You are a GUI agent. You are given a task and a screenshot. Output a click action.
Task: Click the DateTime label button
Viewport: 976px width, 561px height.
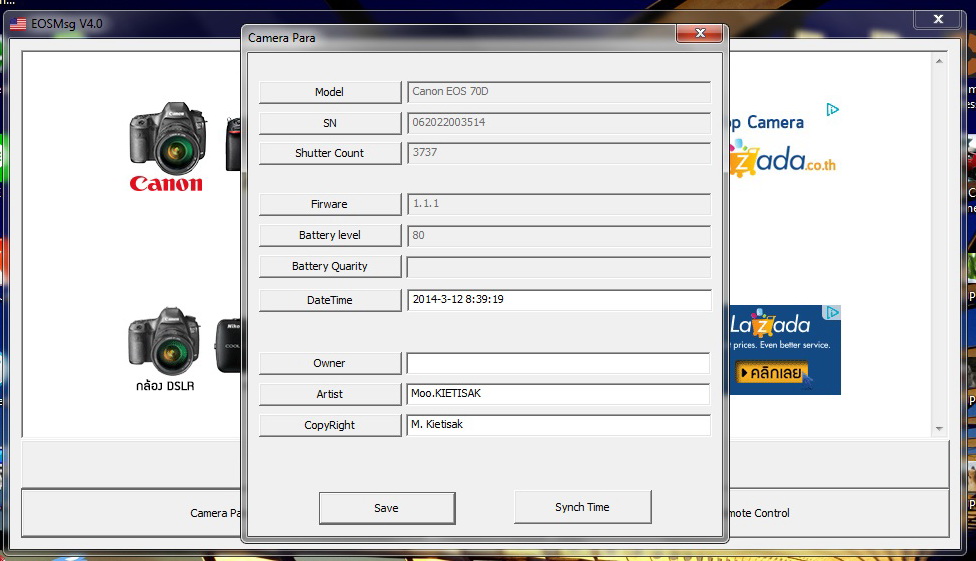click(x=329, y=300)
